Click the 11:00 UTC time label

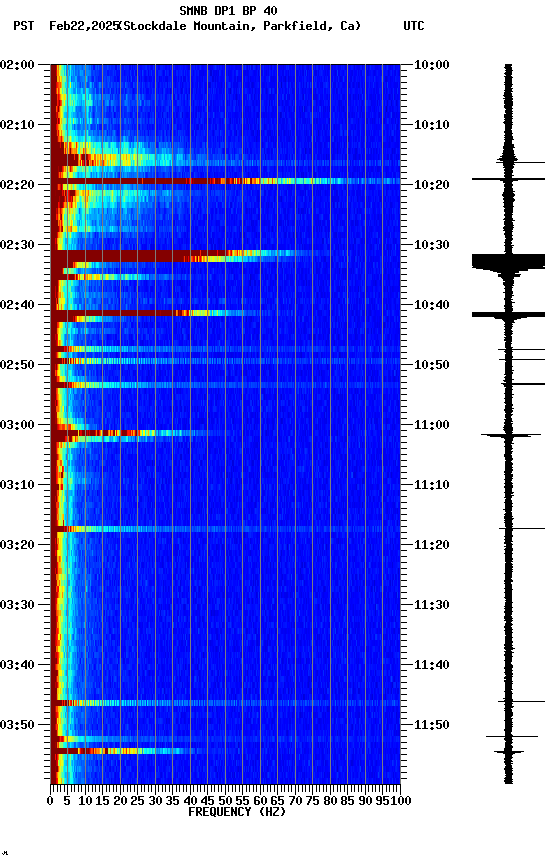click(432, 425)
